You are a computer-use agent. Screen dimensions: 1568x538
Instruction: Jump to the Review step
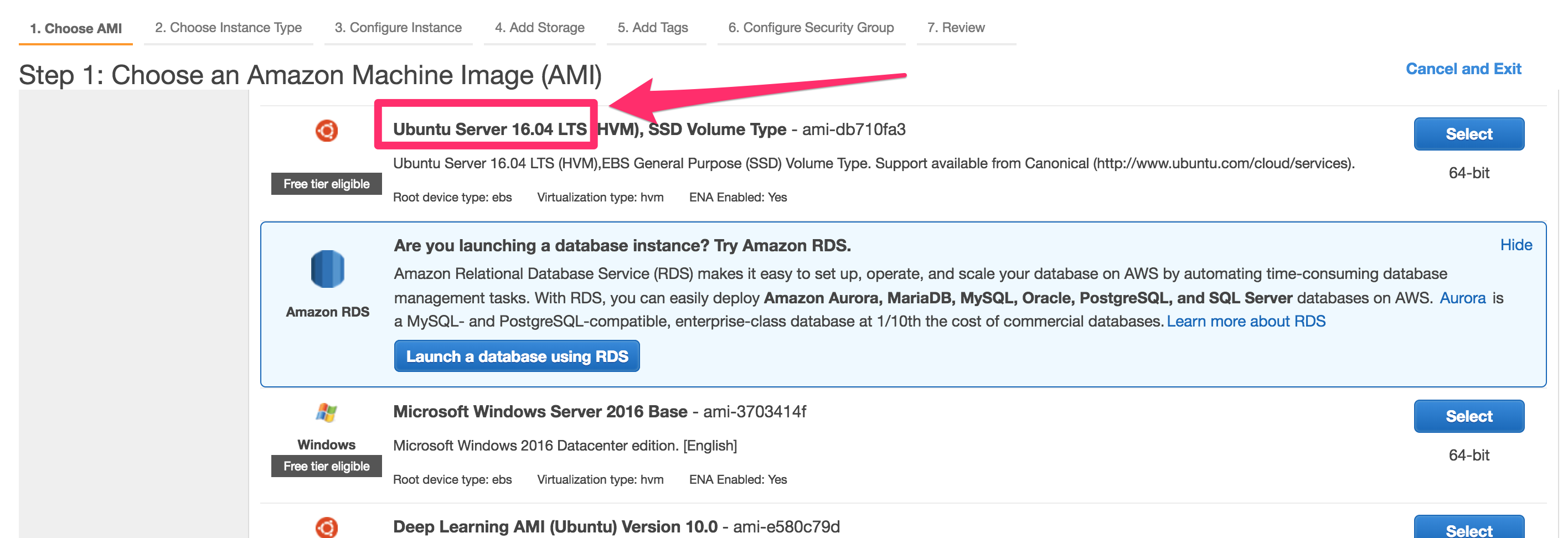[956, 27]
